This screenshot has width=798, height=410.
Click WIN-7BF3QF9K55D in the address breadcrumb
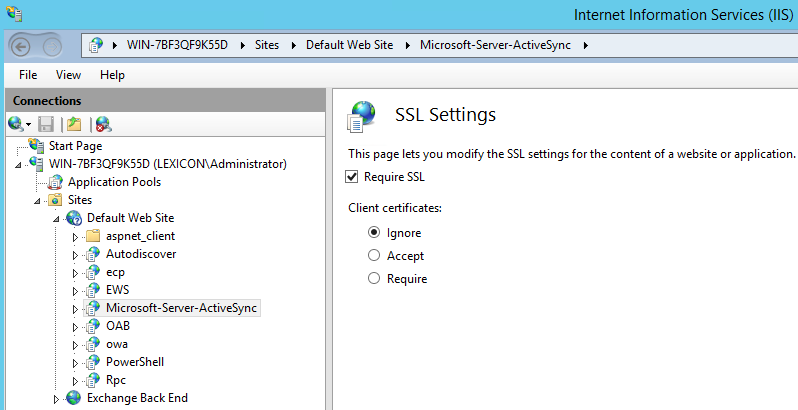177,45
